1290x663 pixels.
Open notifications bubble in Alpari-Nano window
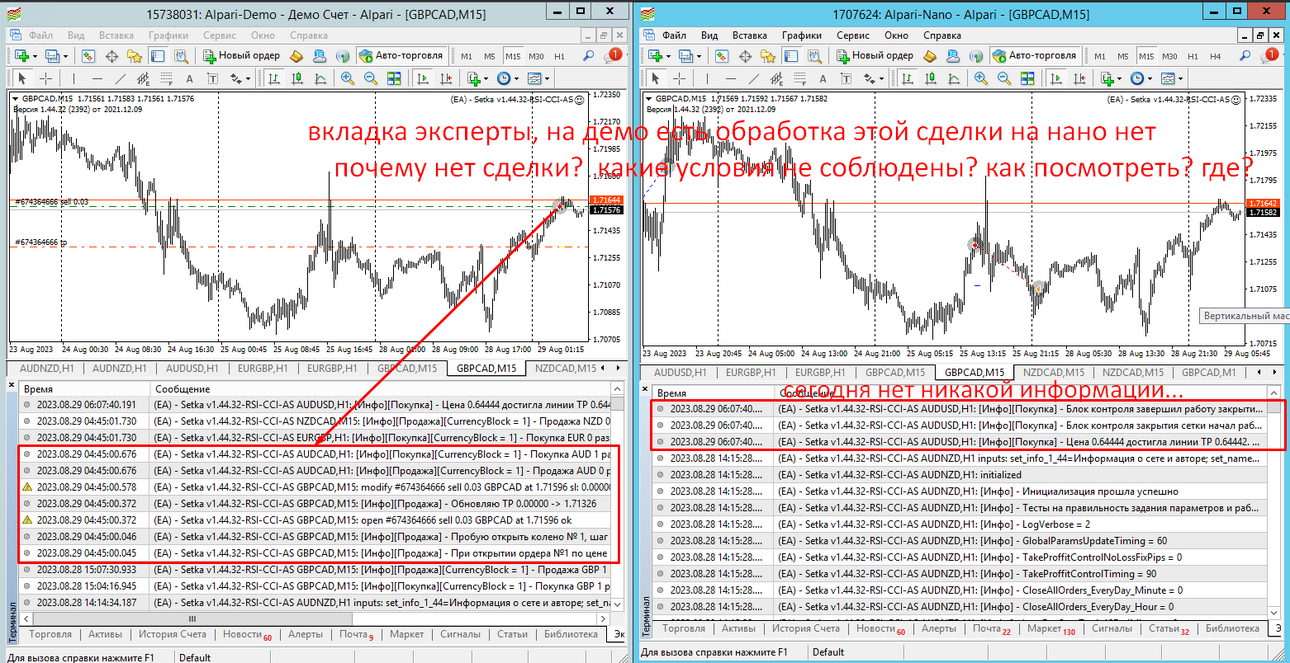point(1270,55)
